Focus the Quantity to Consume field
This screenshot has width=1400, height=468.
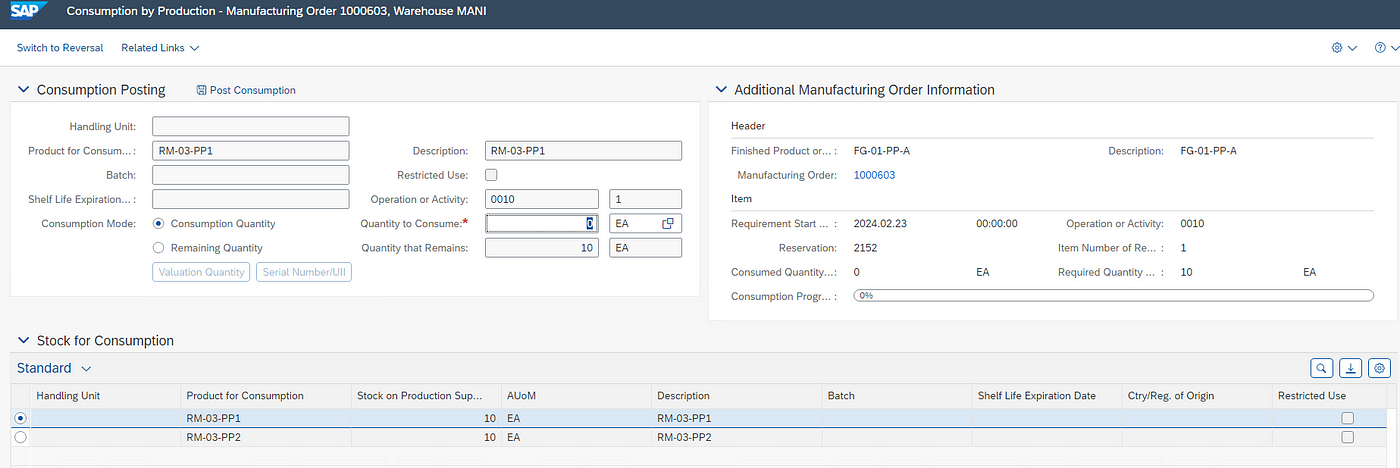[x=542, y=224]
